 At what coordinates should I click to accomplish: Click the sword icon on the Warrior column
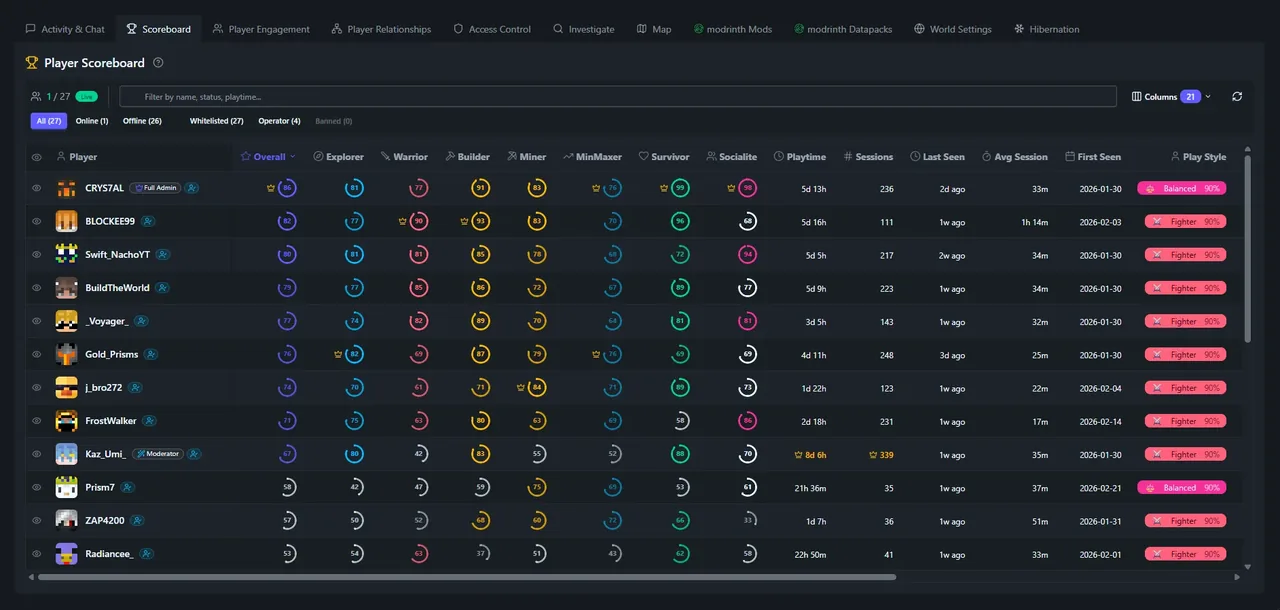point(385,156)
